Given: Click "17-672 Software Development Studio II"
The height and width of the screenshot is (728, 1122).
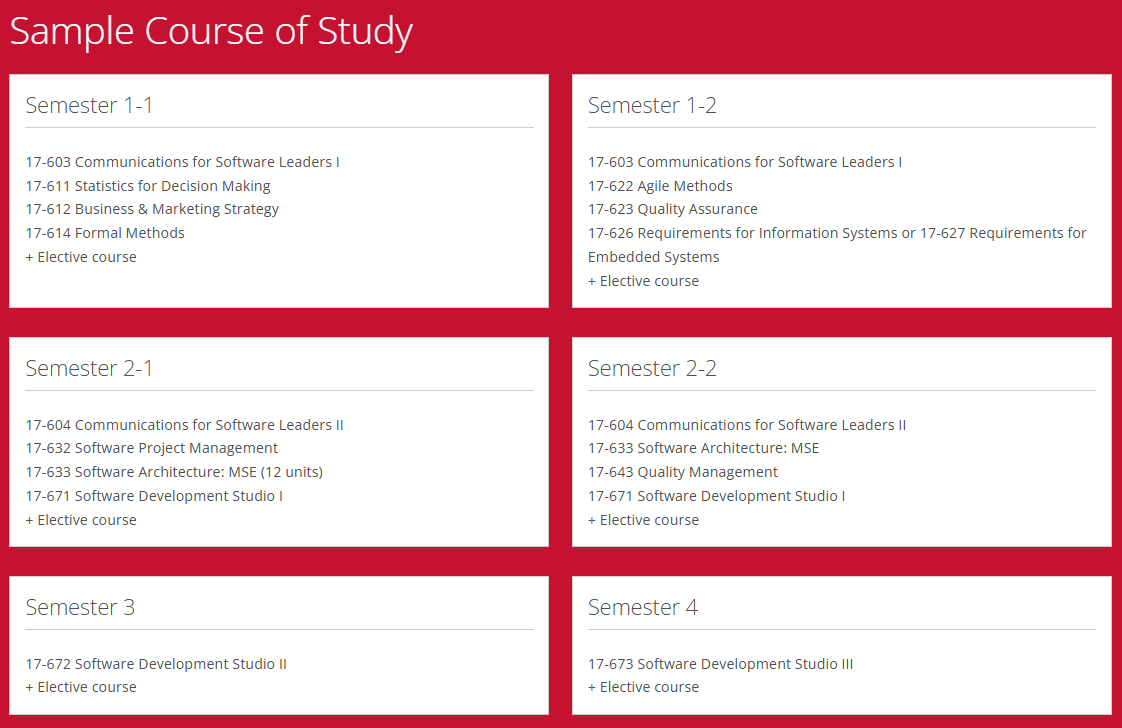Looking at the screenshot, I should coord(156,664).
